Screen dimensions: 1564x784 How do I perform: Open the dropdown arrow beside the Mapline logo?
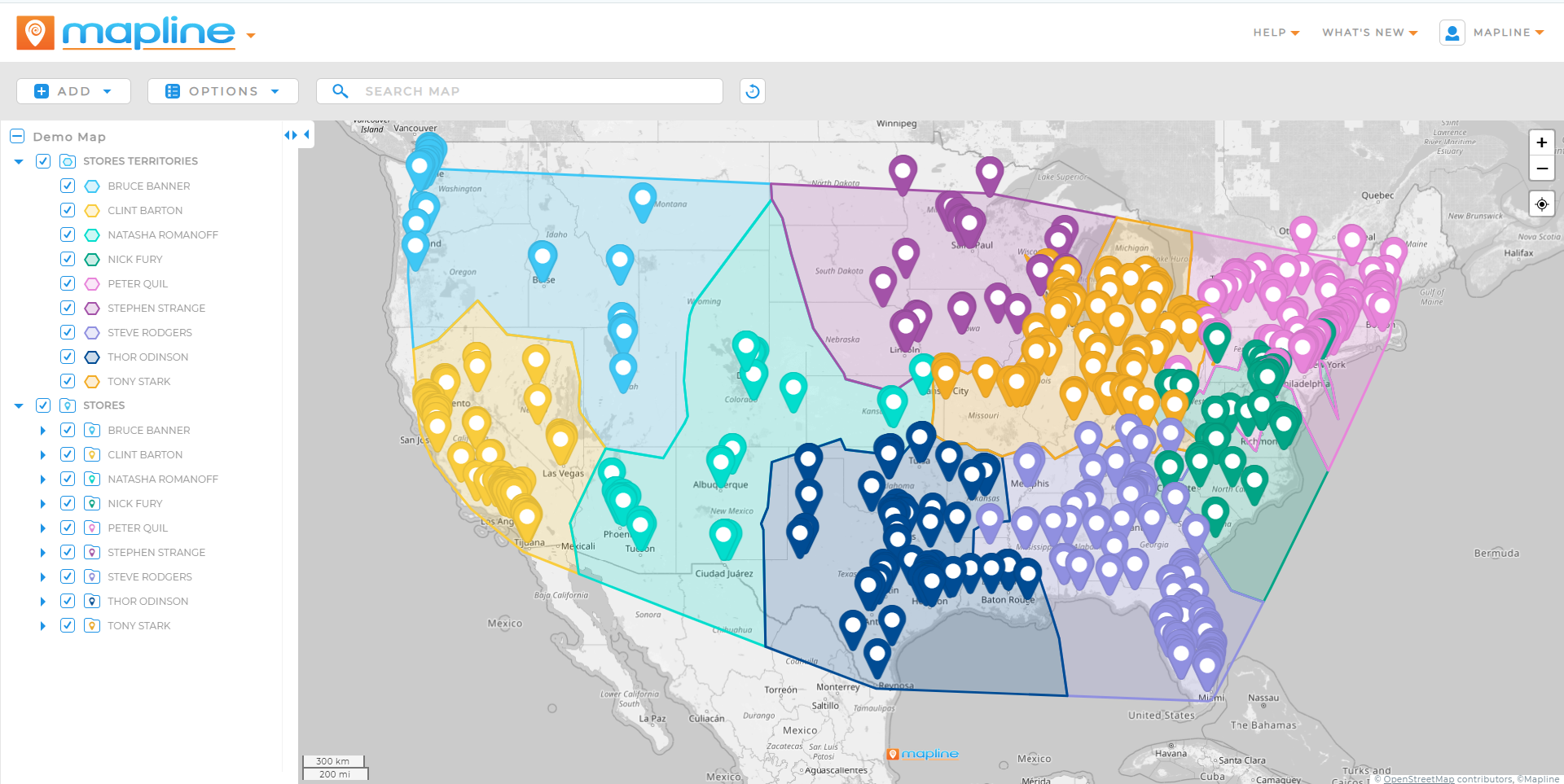click(251, 36)
